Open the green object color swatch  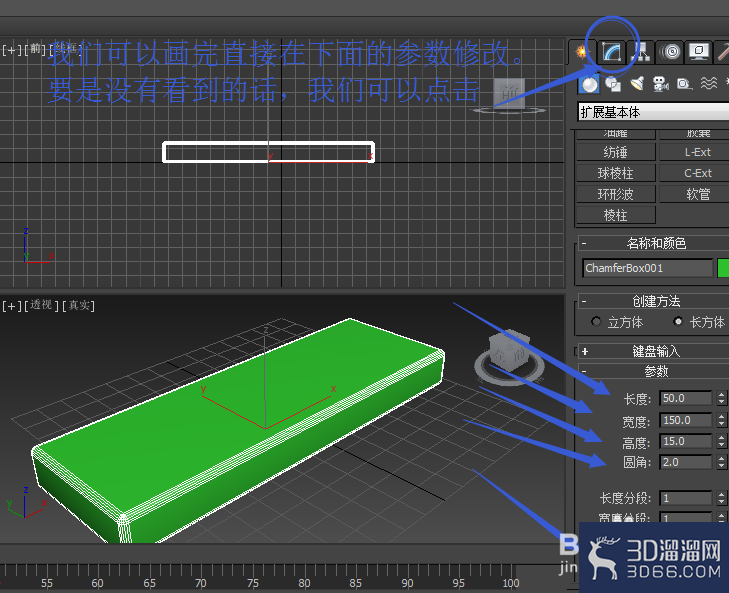click(x=723, y=268)
